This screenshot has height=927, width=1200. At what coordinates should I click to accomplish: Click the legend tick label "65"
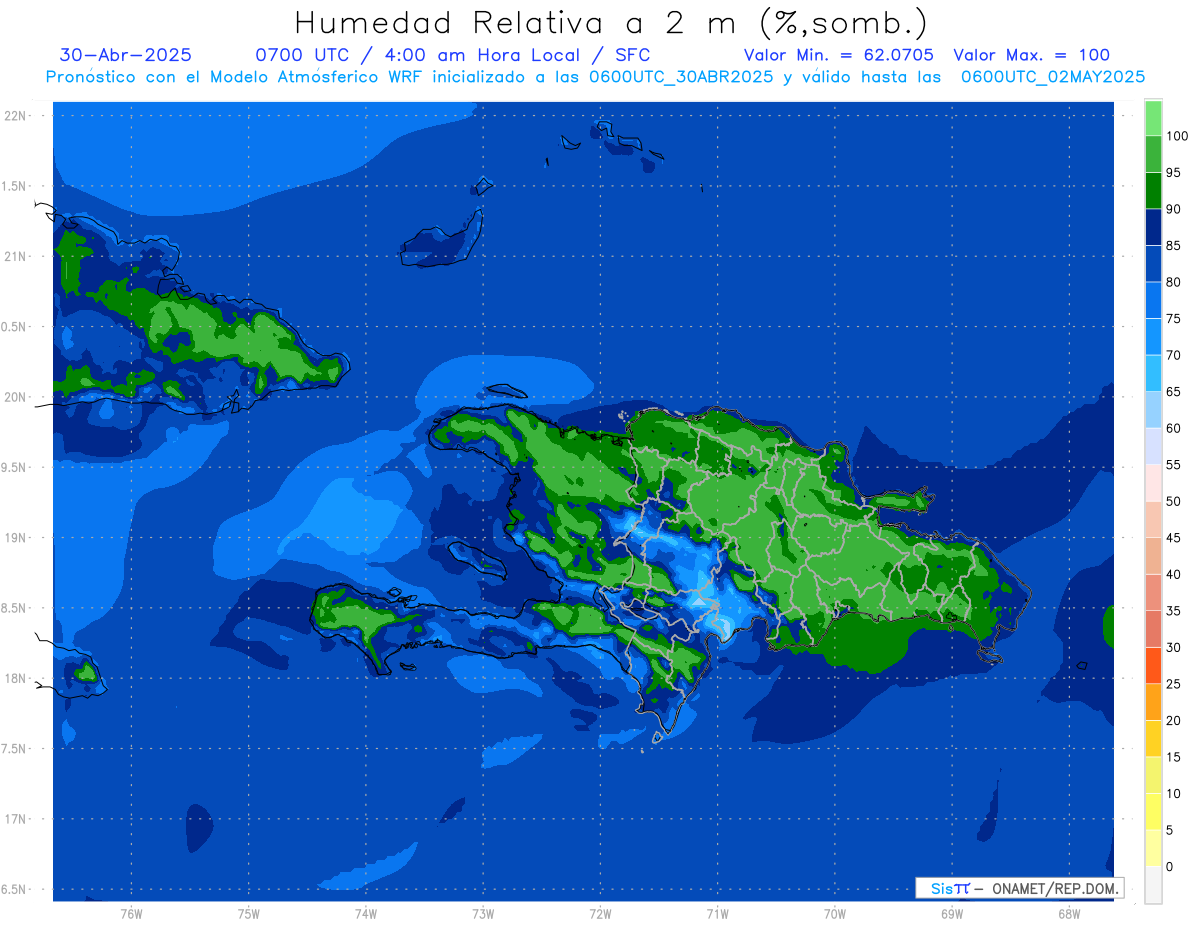[x=1173, y=392]
